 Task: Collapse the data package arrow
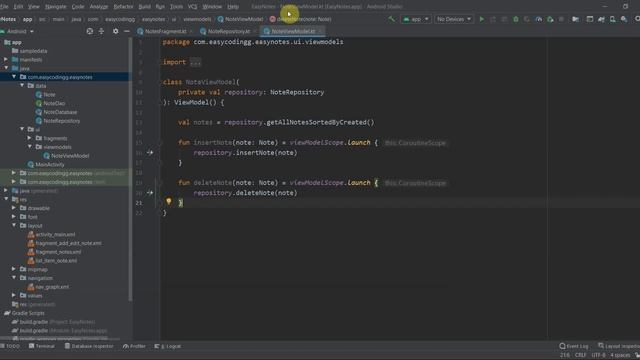point(22,86)
